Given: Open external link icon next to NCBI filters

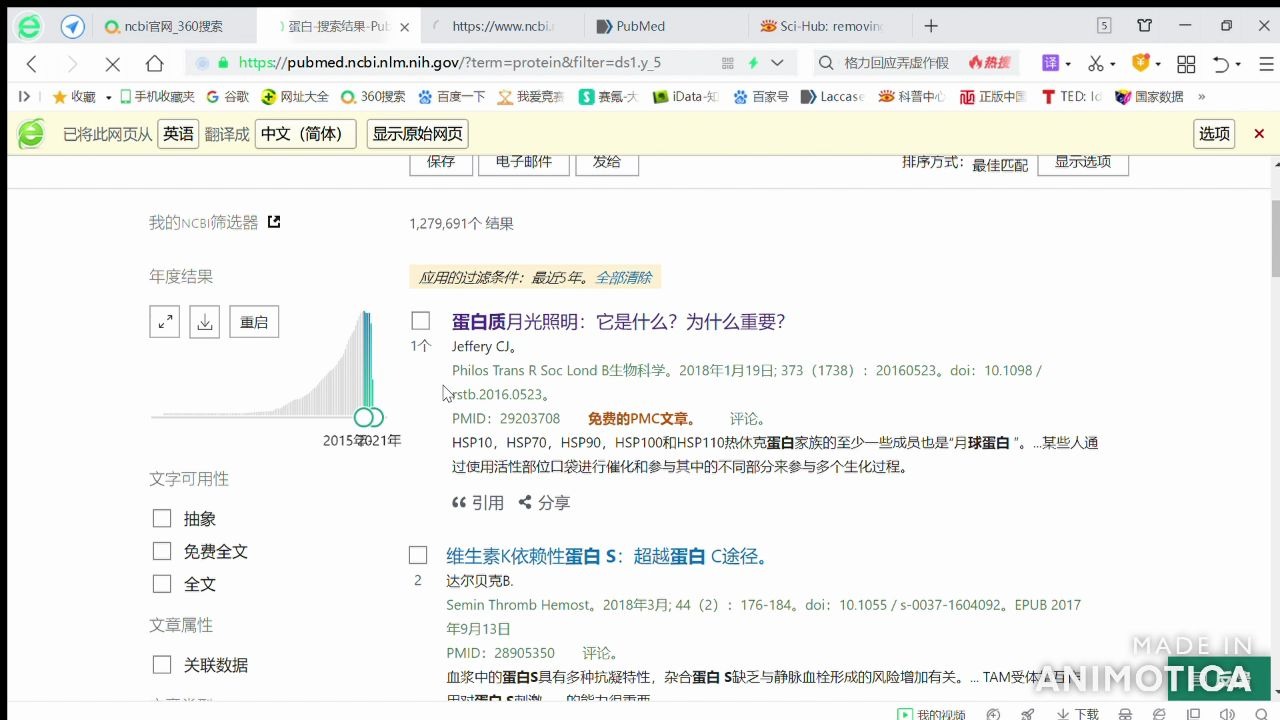Looking at the screenshot, I should [274, 222].
